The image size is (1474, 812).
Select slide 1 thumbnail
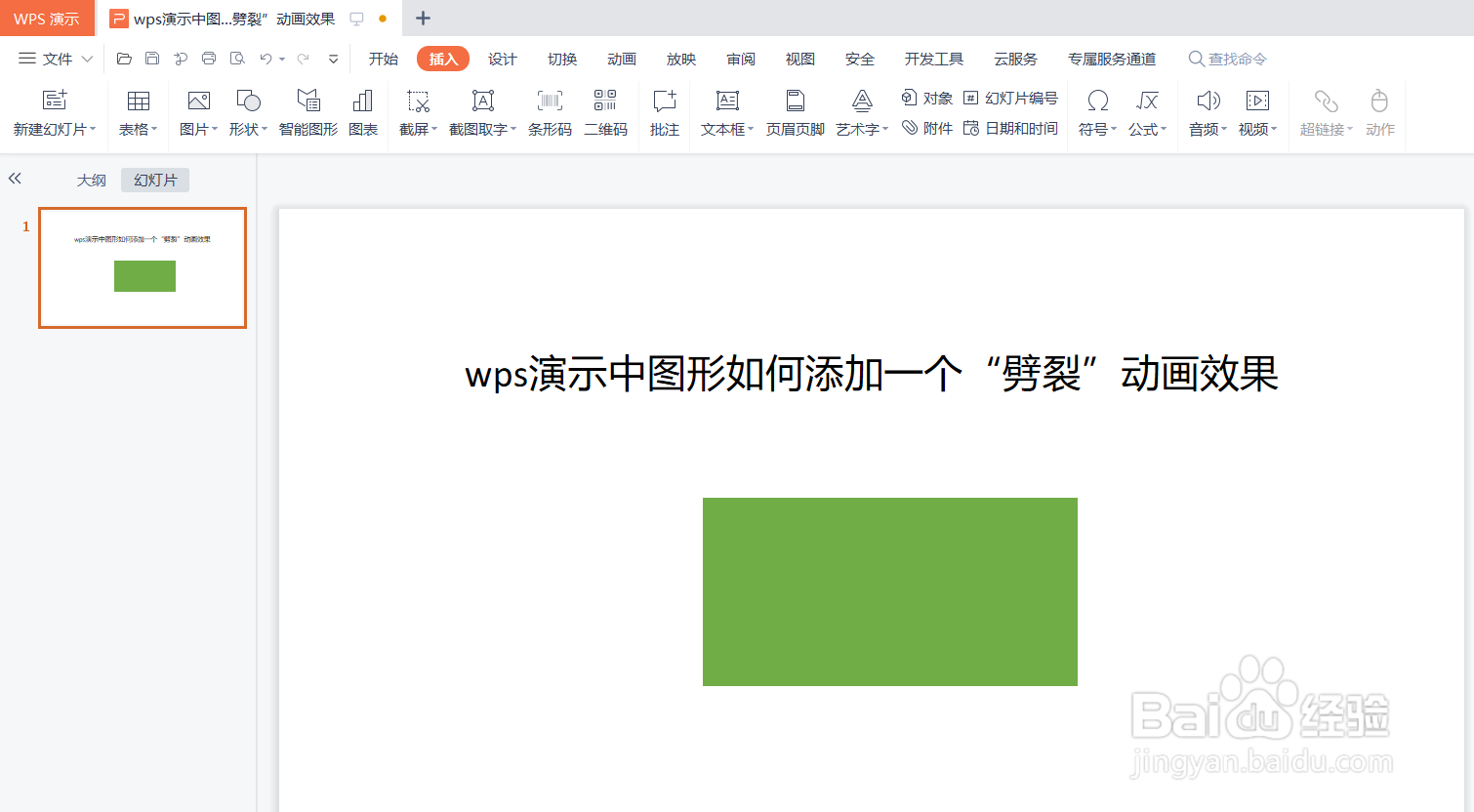coord(143,267)
